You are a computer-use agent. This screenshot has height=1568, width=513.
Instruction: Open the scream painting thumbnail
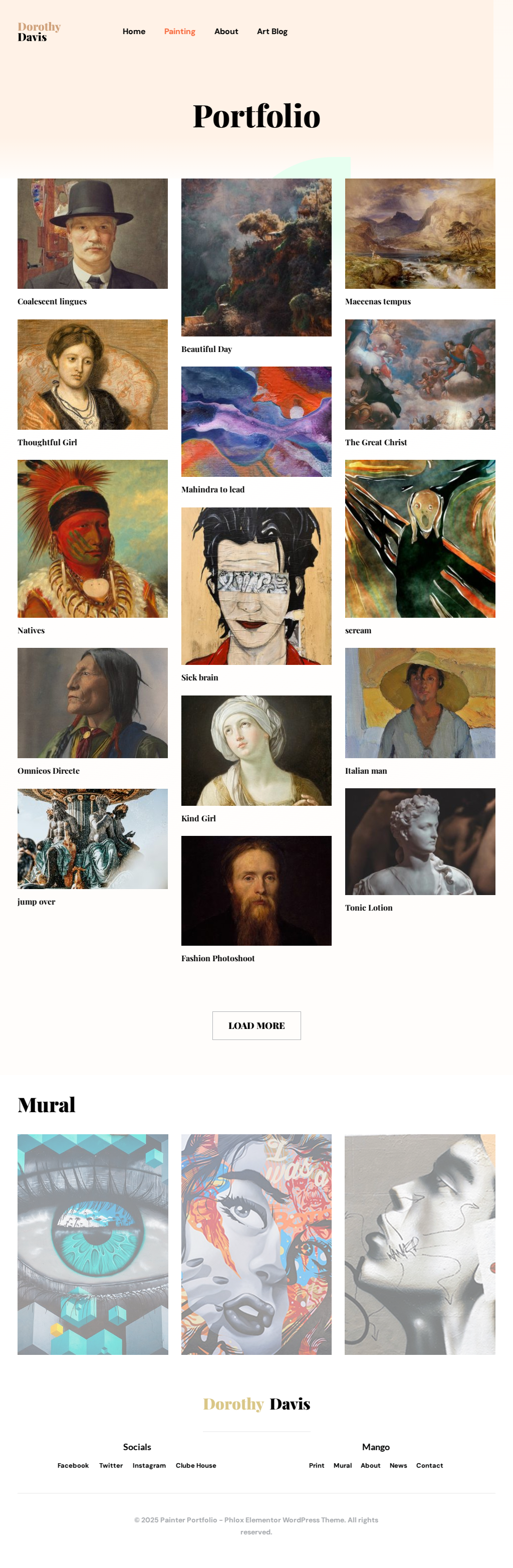[x=420, y=539]
